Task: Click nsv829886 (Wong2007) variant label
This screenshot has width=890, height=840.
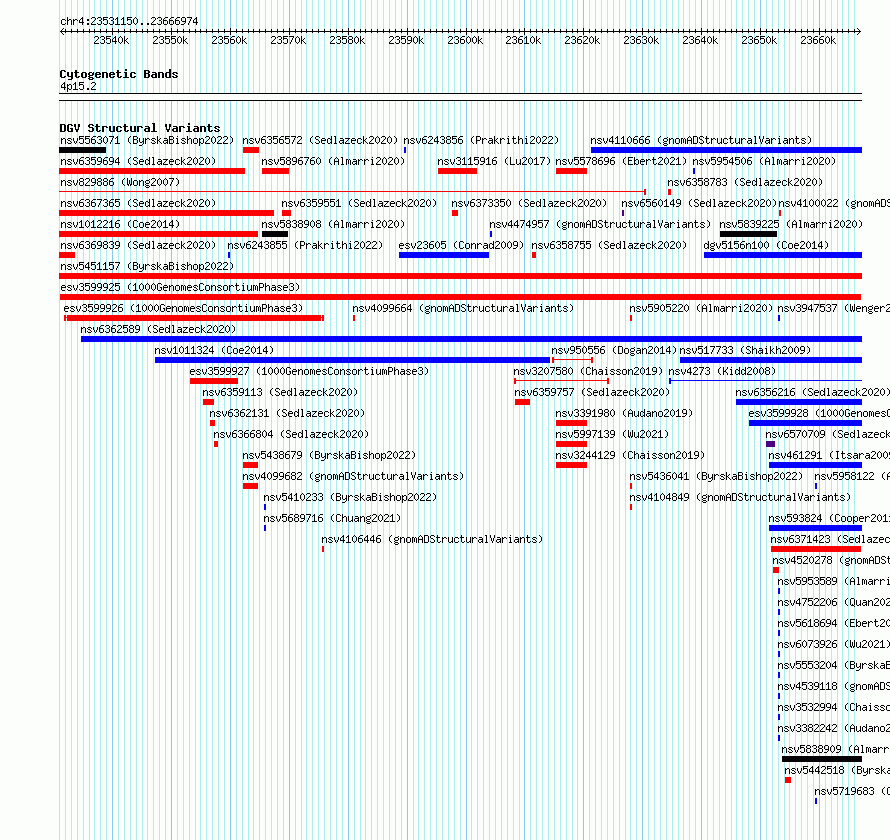Action: point(120,182)
